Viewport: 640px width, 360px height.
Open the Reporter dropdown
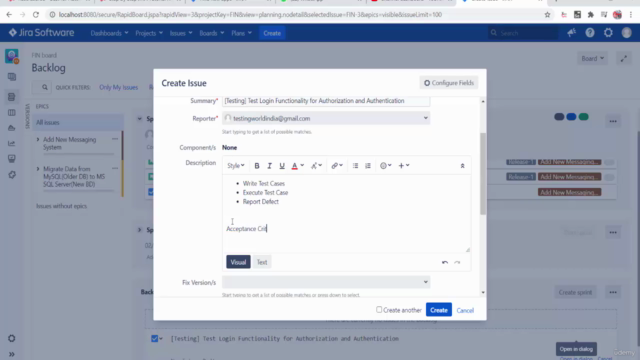[x=326, y=118]
